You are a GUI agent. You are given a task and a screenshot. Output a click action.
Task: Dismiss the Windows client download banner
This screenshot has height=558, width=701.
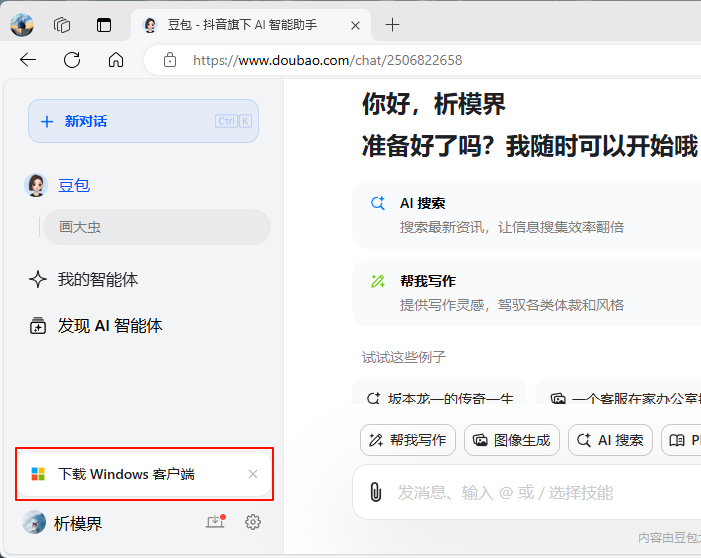point(253,474)
